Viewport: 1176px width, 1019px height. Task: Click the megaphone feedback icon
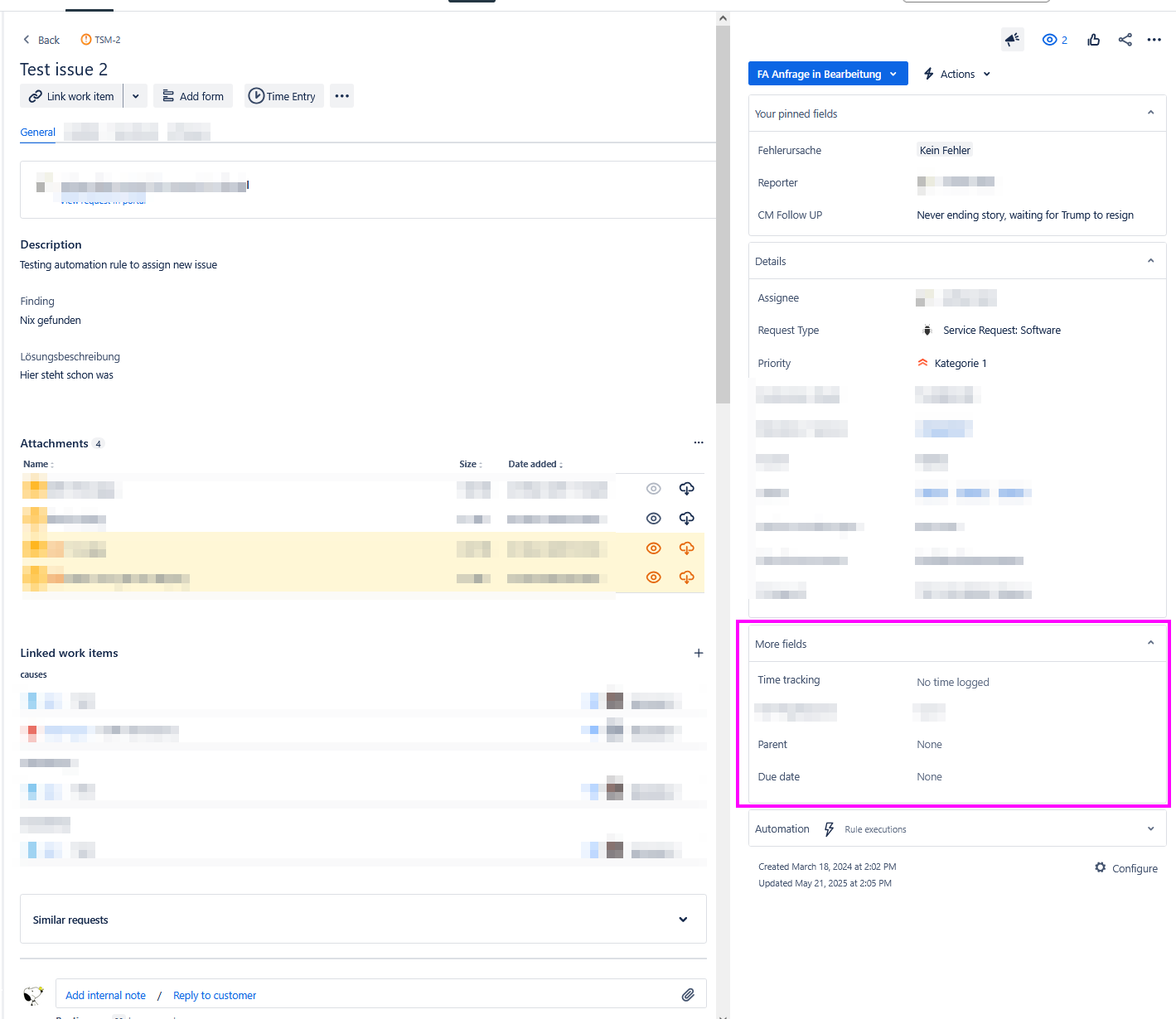click(1012, 40)
